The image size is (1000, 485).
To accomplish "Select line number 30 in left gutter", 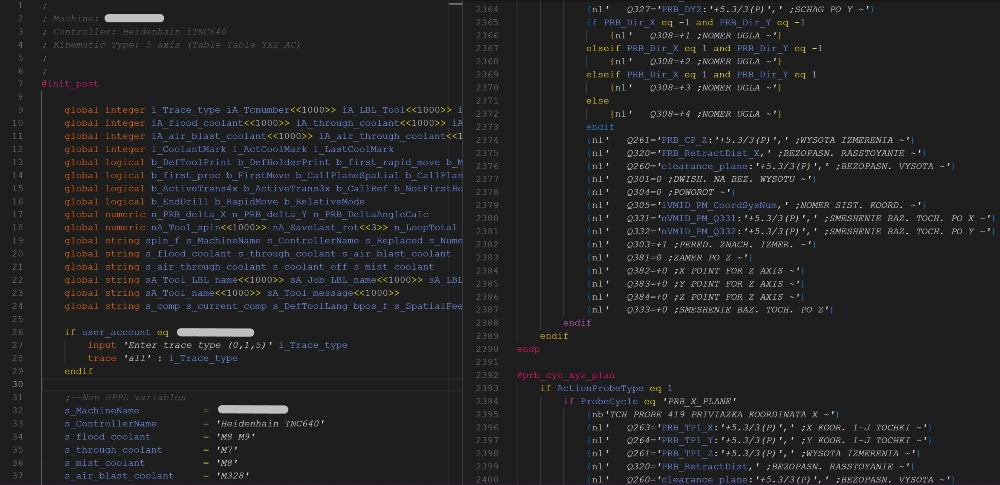I will [x=18, y=384].
